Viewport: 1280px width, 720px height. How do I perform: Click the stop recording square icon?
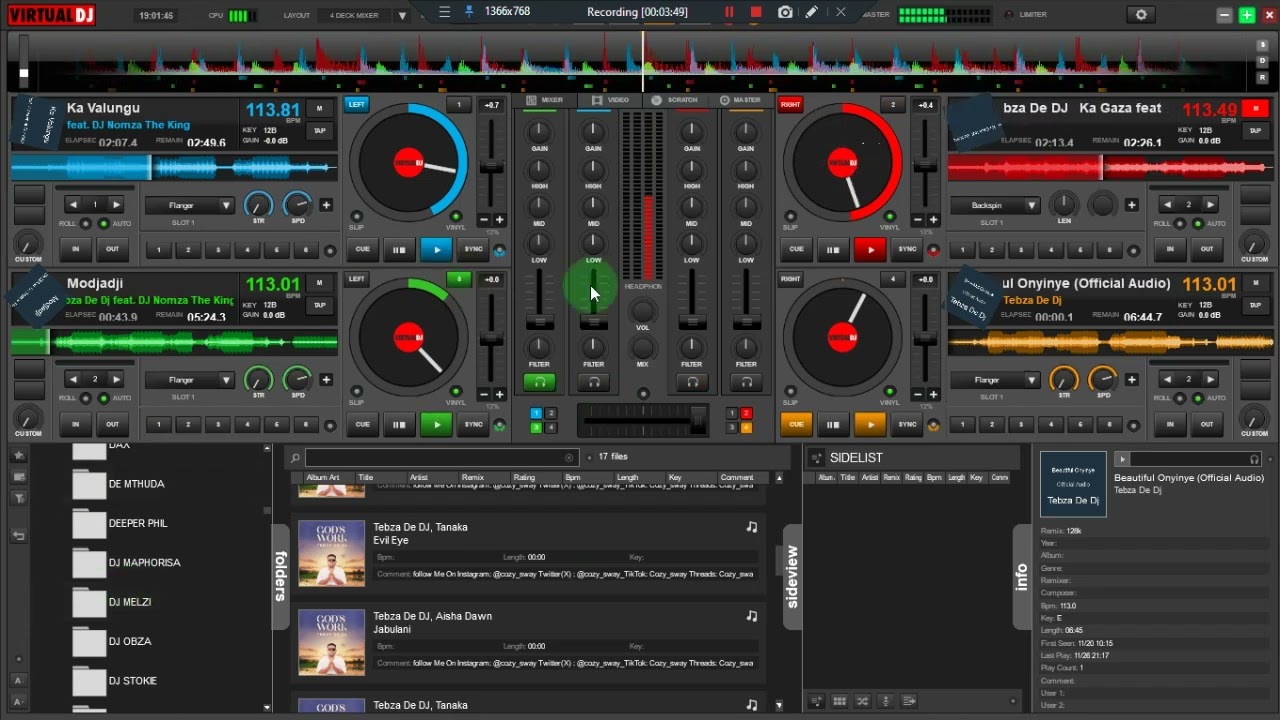coord(756,12)
